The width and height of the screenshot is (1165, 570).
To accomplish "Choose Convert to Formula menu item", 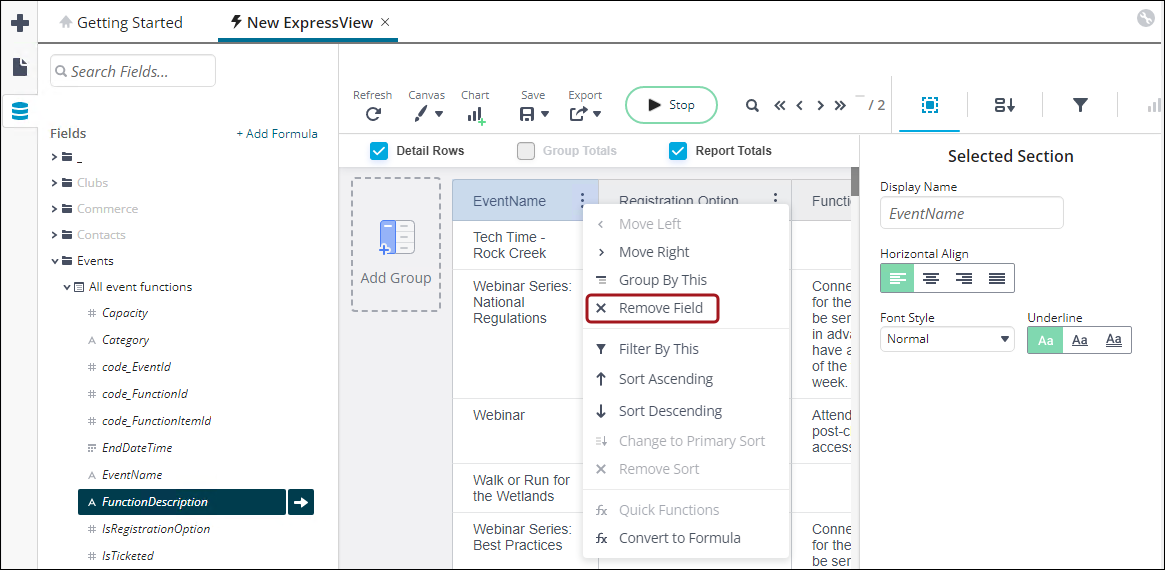I will click(x=686, y=538).
